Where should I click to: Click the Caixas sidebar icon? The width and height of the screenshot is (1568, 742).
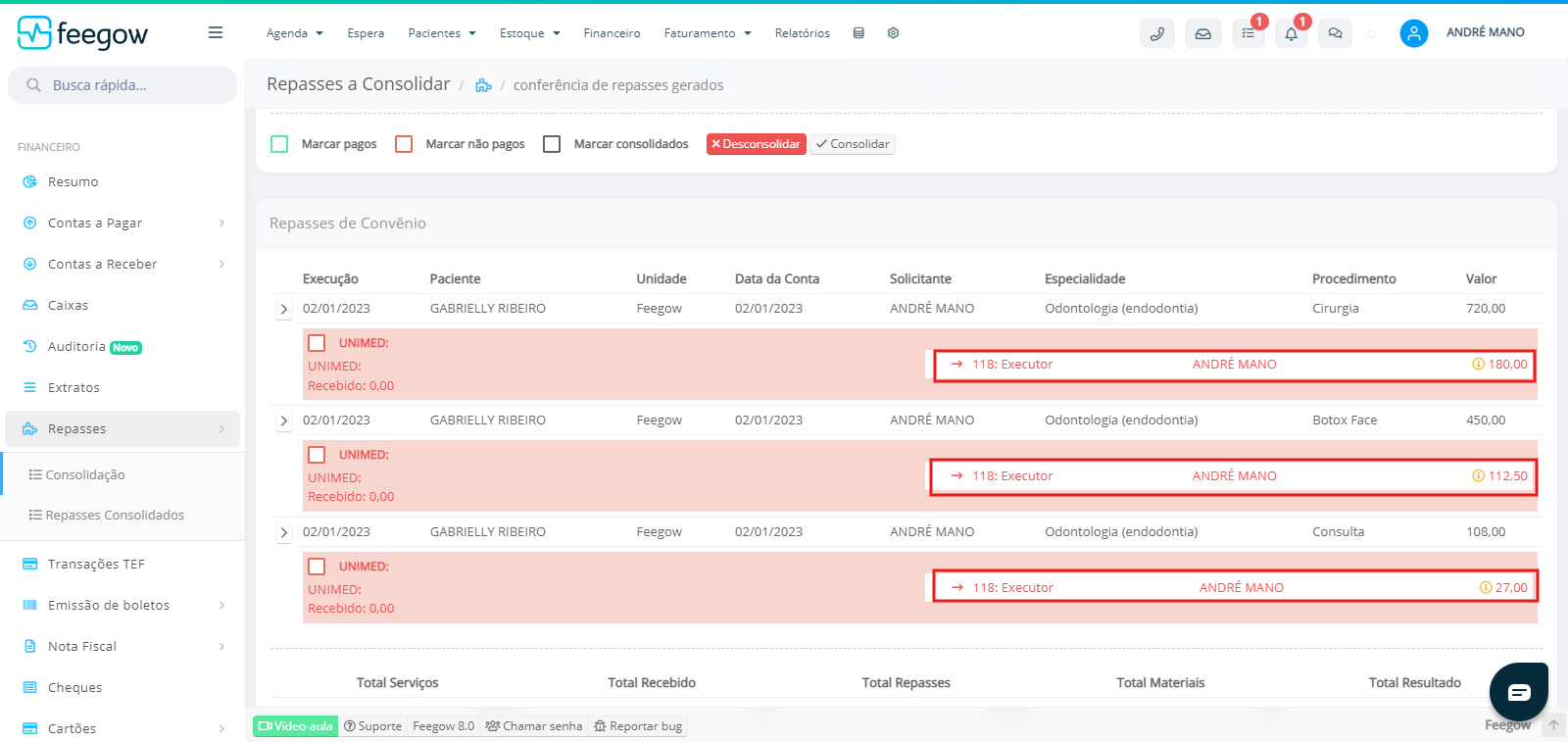pyautogui.click(x=30, y=305)
